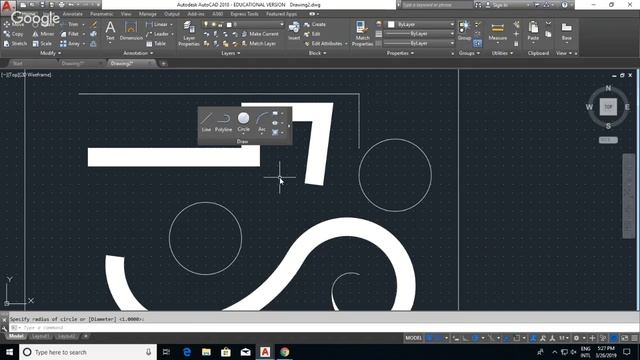Viewport: 640px width, 360px height.
Task: Open File Explorer from the taskbar
Action: pos(206,352)
